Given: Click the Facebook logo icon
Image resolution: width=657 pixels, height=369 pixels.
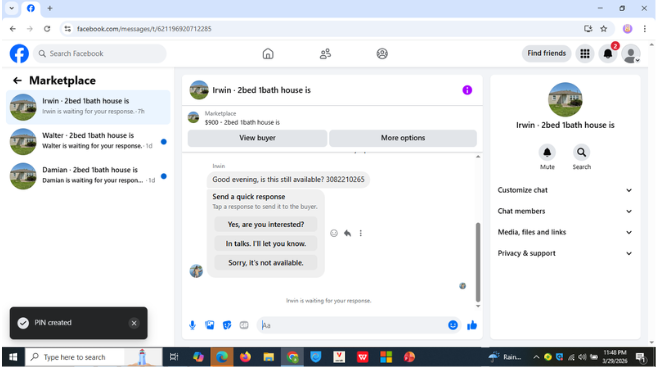Looking at the screenshot, I should [x=19, y=54].
